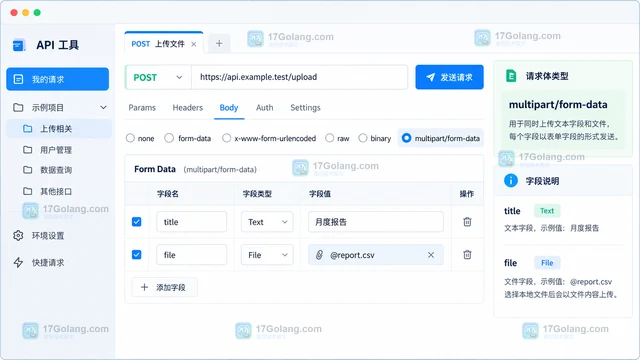Click the title field name input
The width and height of the screenshot is (640, 360).
(191, 222)
